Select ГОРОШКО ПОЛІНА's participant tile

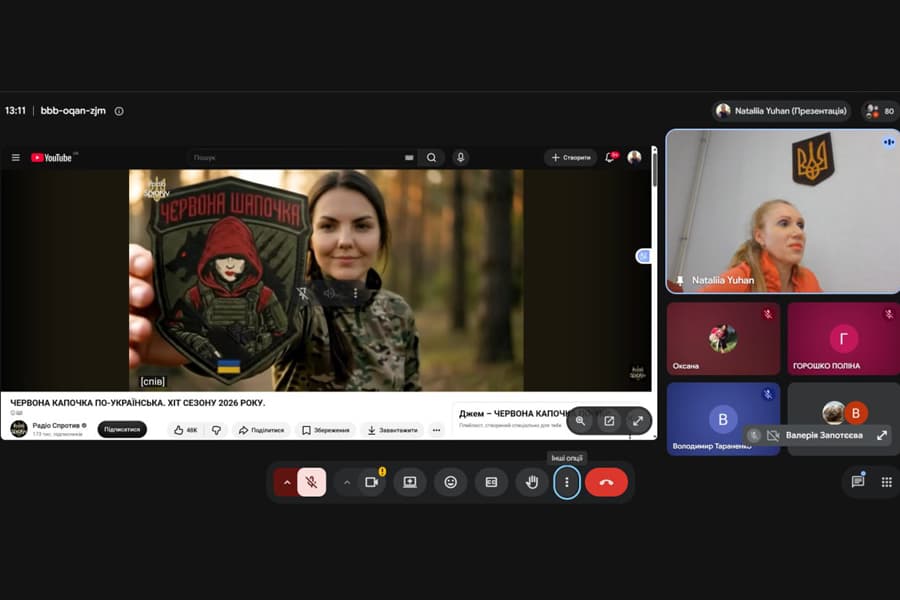click(844, 339)
